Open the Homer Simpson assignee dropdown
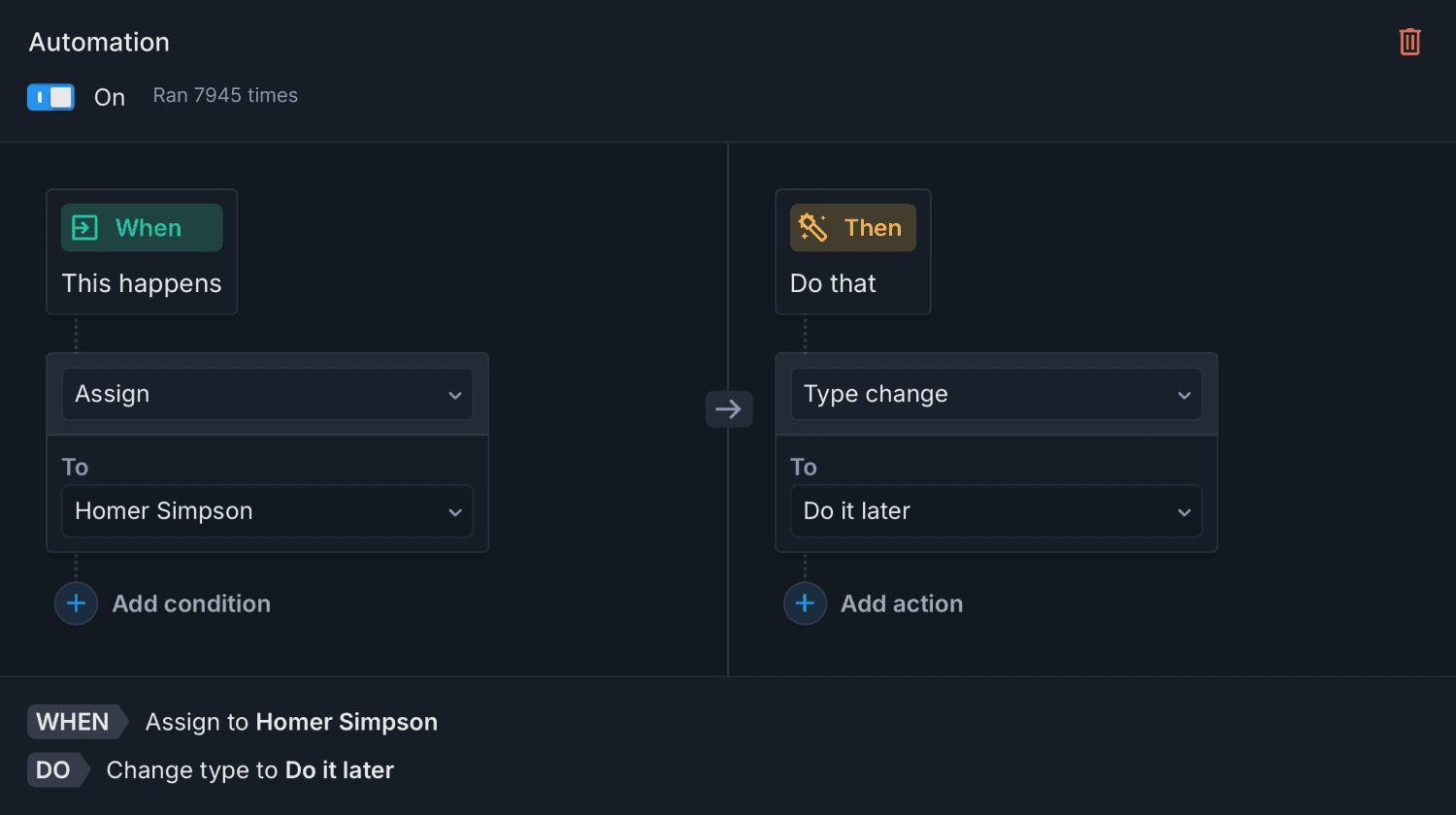Viewport: 1456px width, 815px height. coord(267,511)
